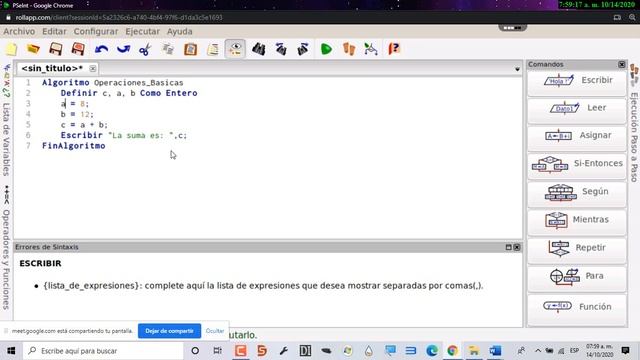
Task: Open Google Chrome from taskbar
Action: click(x=452, y=351)
